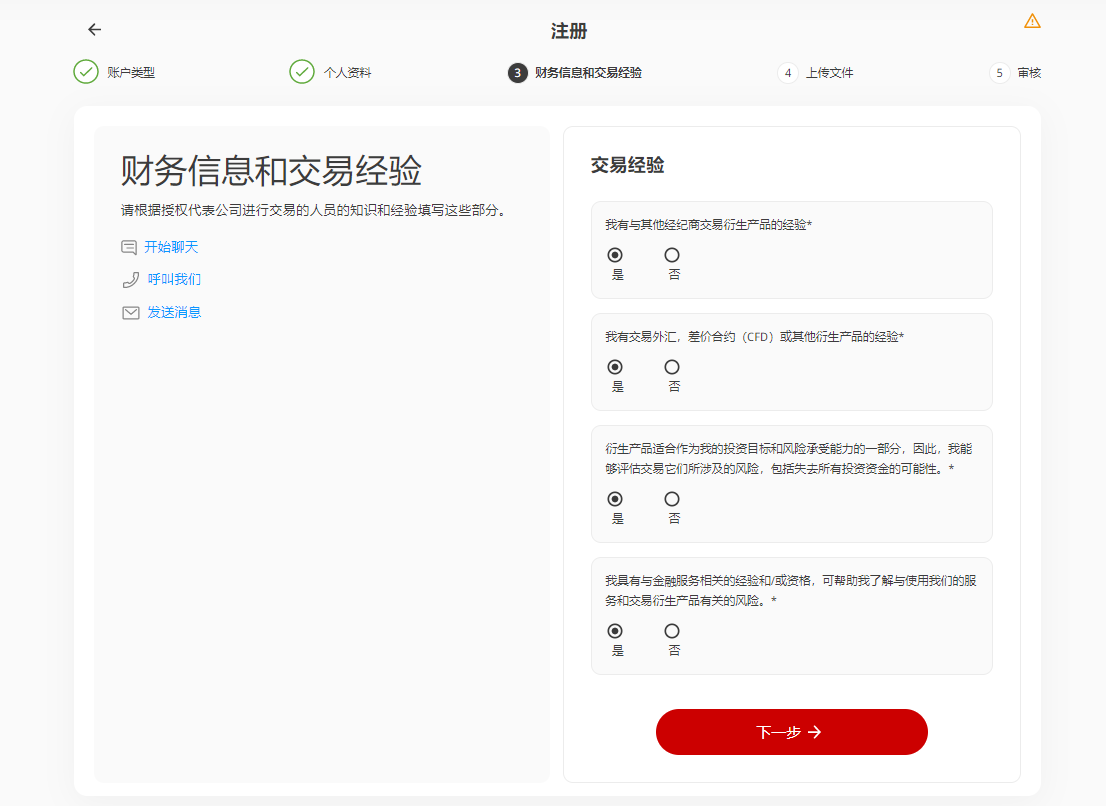Select 否 for forex and CFD trading experience
The image size is (1106, 806).
click(x=672, y=367)
